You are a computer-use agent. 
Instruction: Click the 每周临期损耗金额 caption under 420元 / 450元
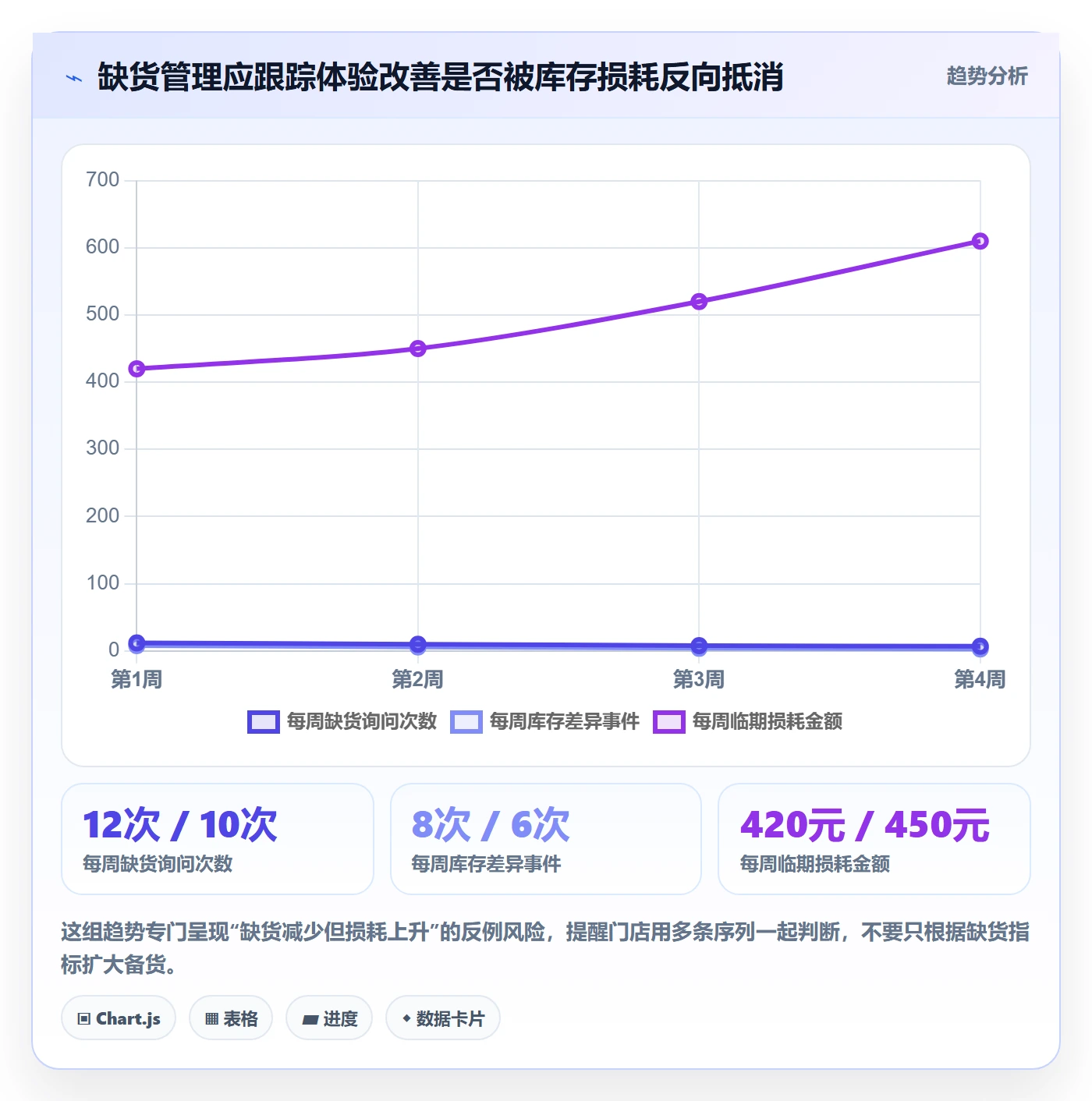(815, 864)
